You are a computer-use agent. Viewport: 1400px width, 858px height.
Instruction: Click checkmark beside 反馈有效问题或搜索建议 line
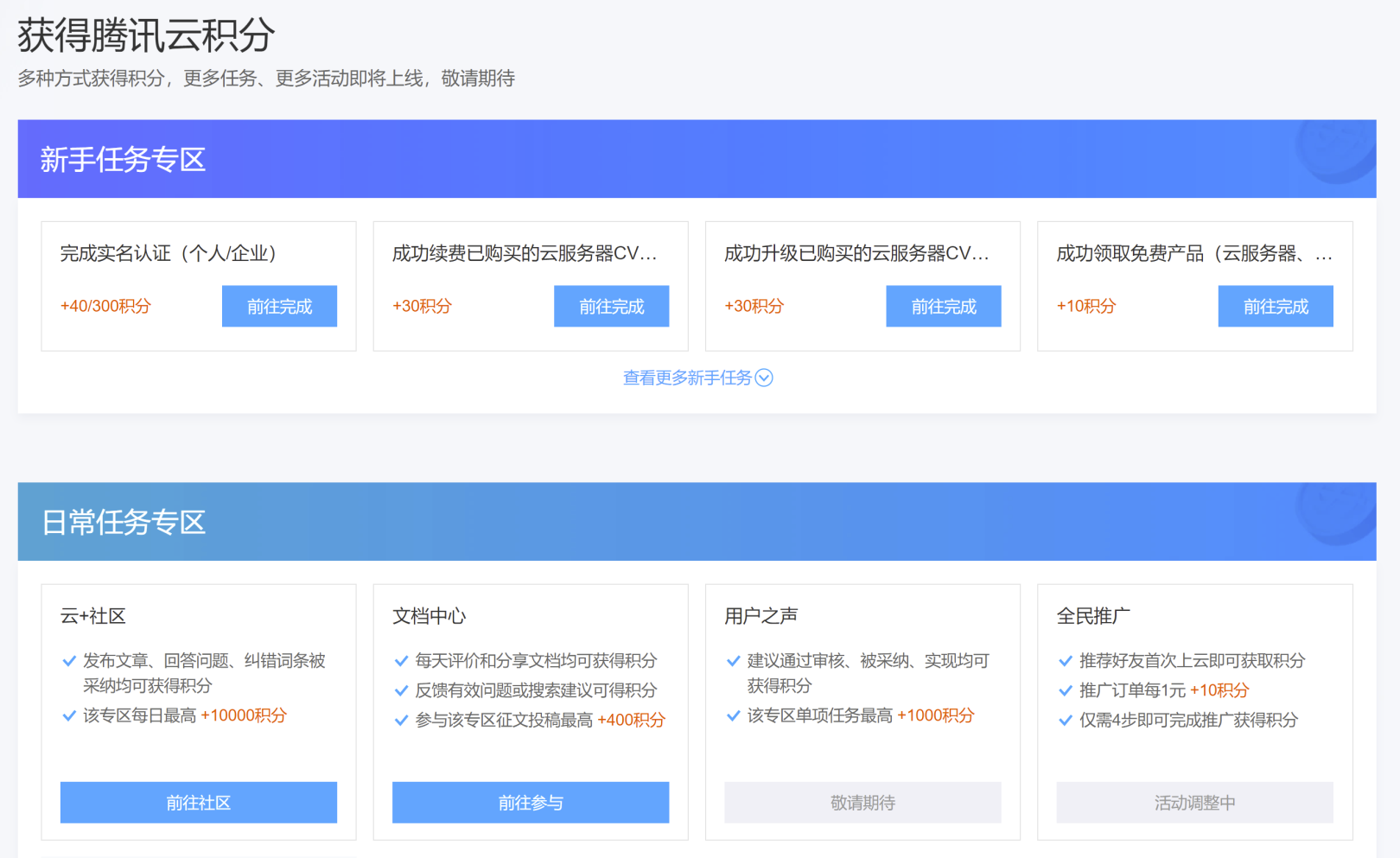(401, 690)
